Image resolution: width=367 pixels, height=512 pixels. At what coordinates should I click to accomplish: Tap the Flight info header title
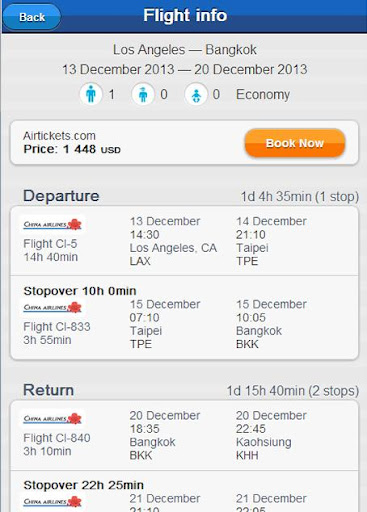pyautogui.click(x=185, y=15)
